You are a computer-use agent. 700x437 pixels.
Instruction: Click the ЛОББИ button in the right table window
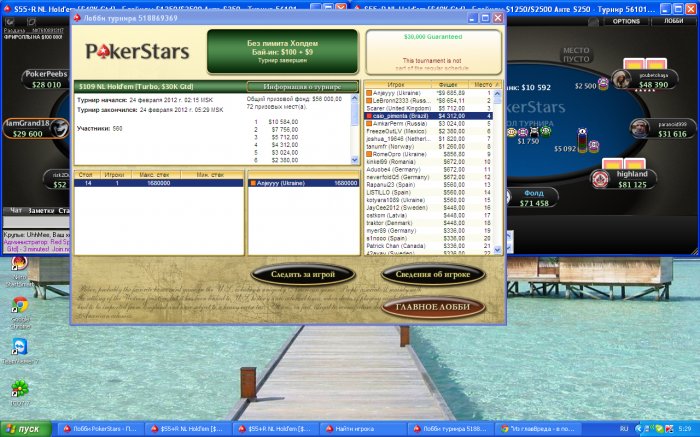tap(673, 21)
